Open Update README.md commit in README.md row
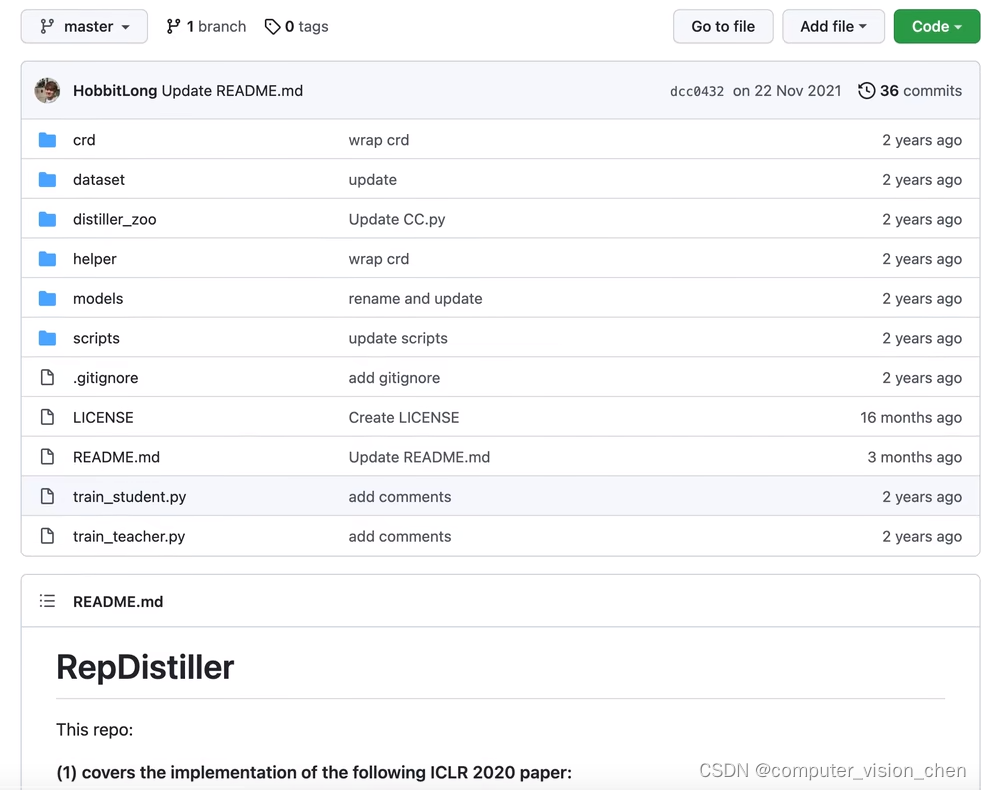The height and width of the screenshot is (790, 981). [419, 457]
